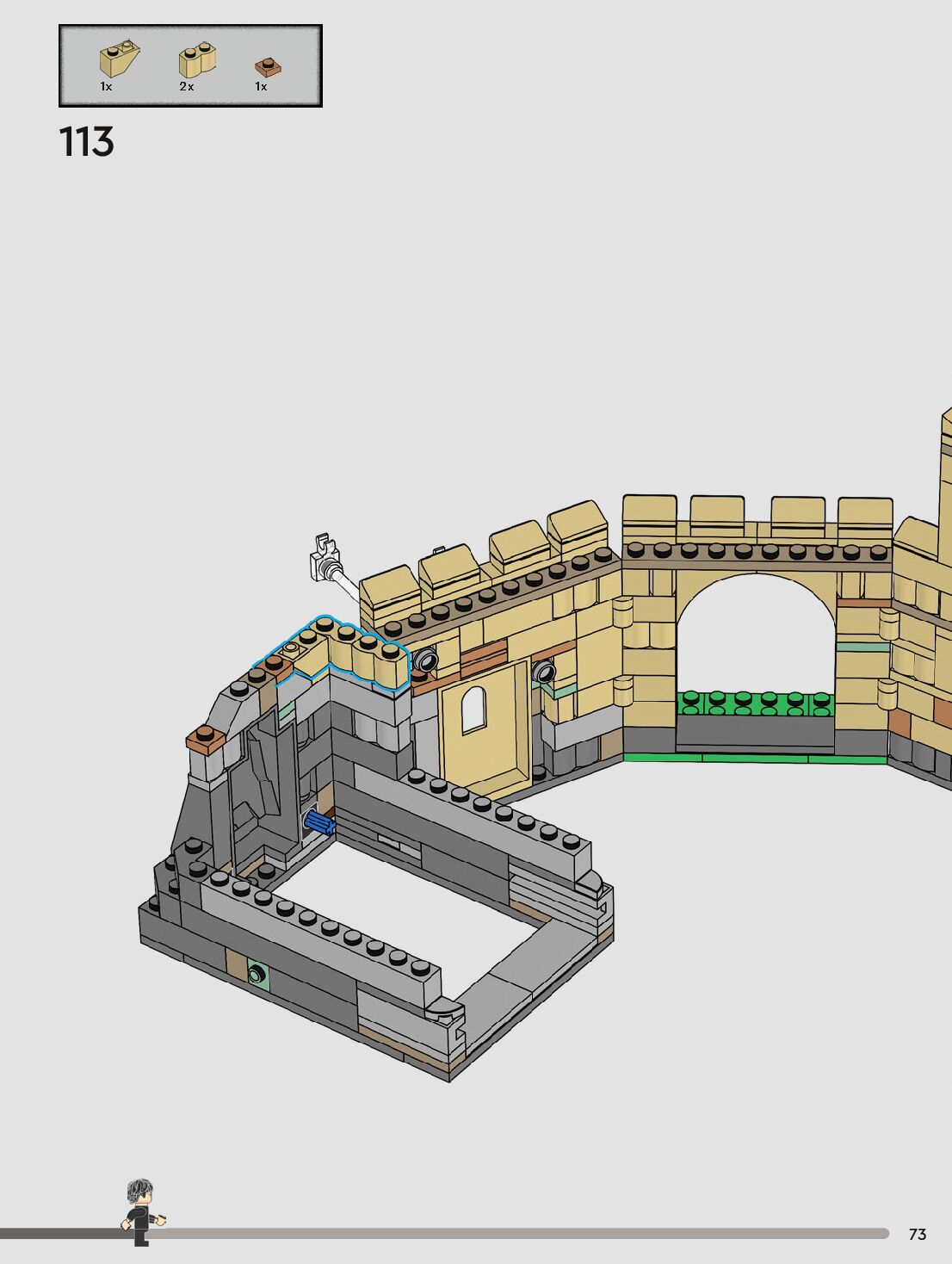Click the 1x quantity label under inverted slope
Screen dimensions: 952x1264
(x=106, y=87)
